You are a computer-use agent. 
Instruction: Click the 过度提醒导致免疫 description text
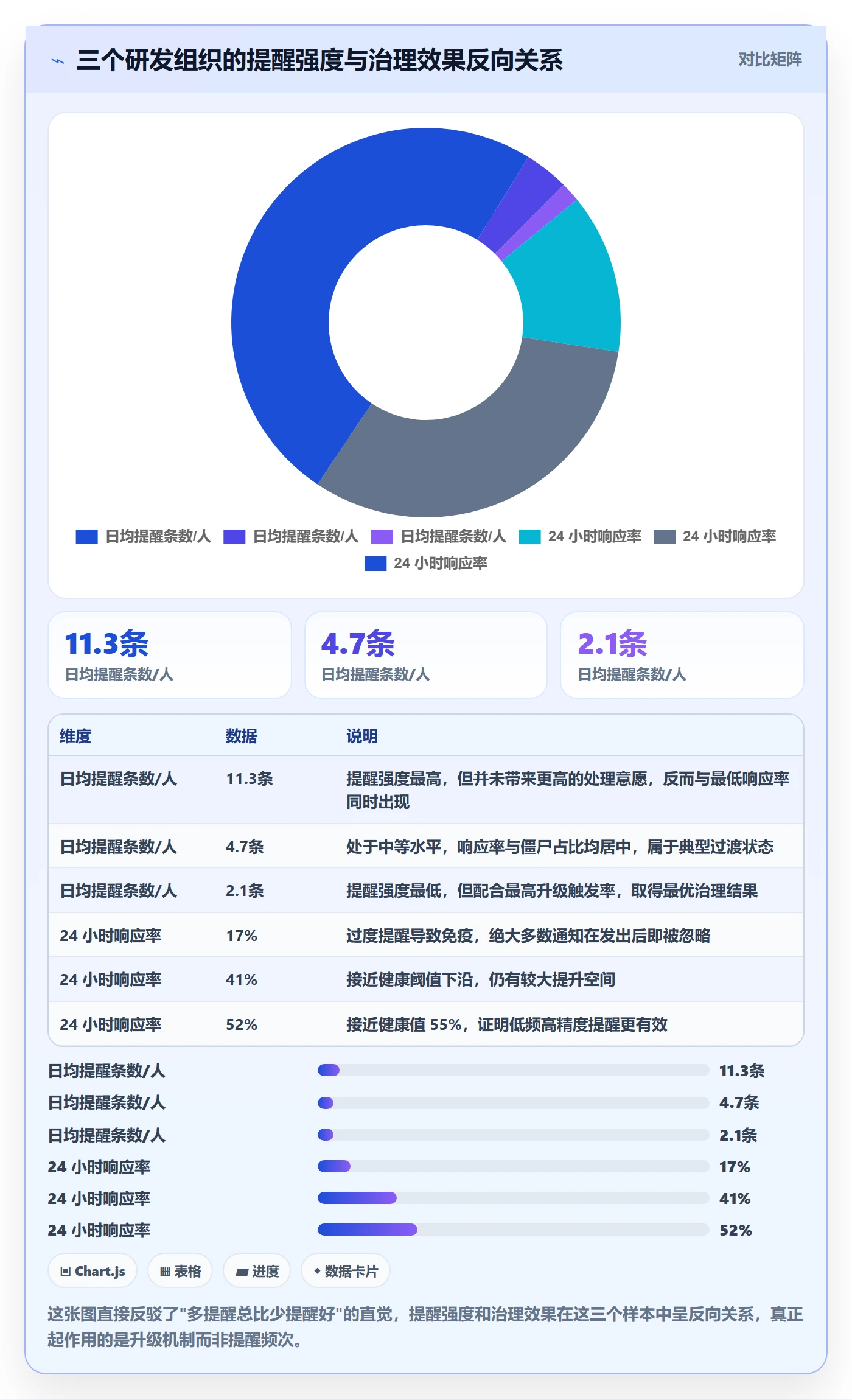(x=528, y=936)
